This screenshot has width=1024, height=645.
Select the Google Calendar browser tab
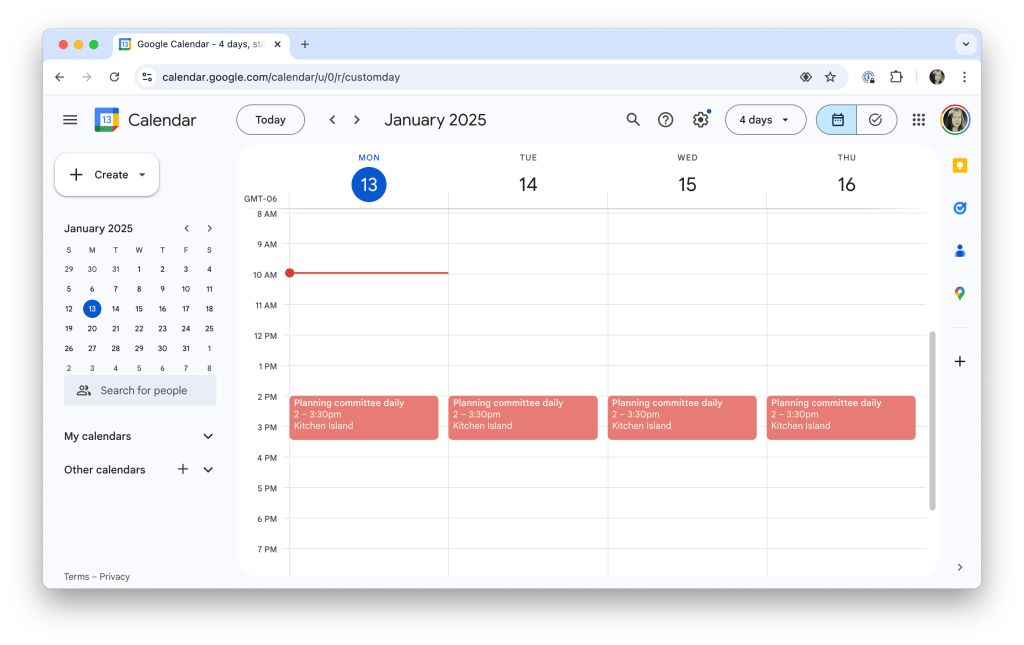tap(200, 44)
